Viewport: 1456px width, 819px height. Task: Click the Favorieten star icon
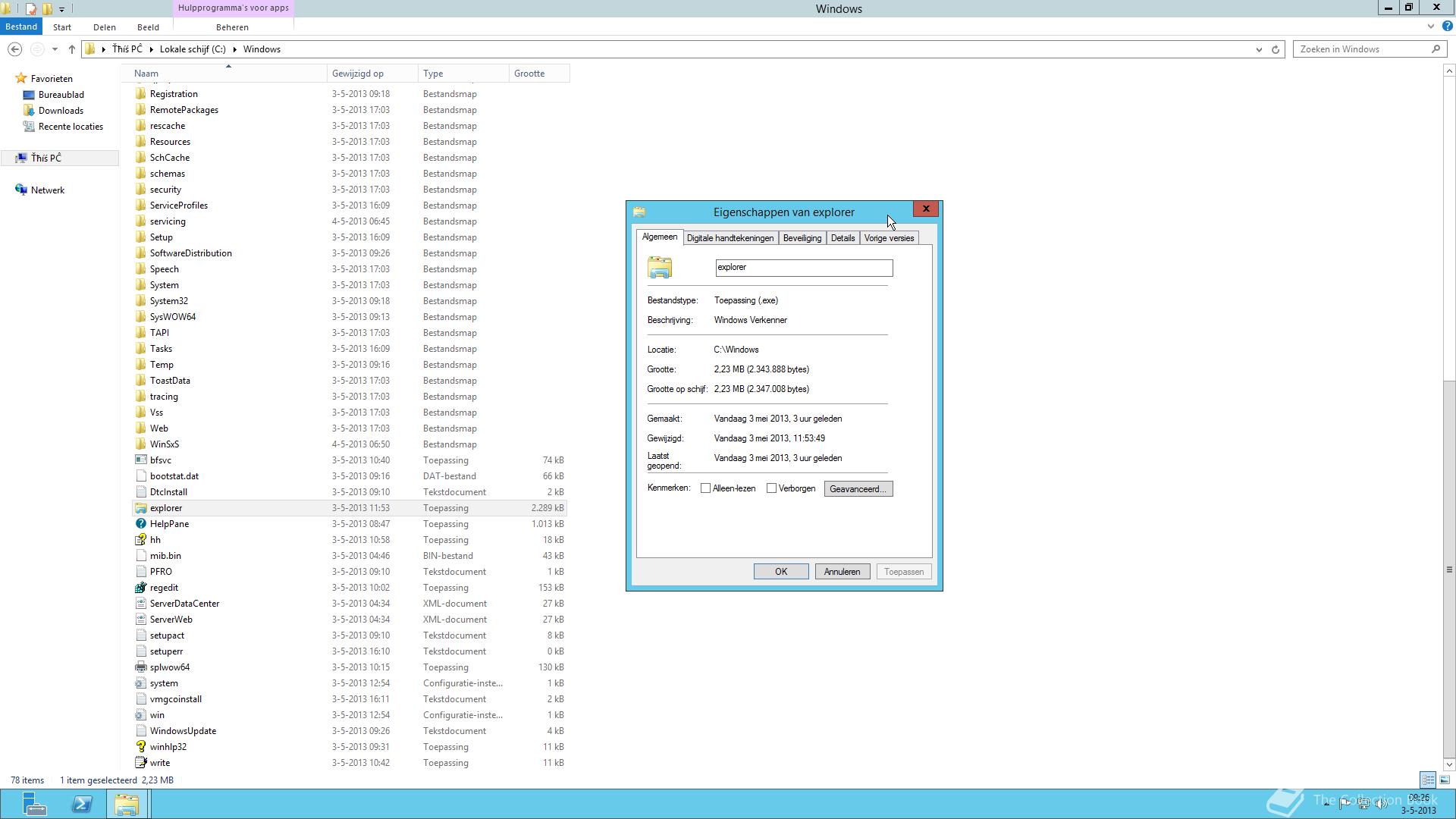pos(21,79)
